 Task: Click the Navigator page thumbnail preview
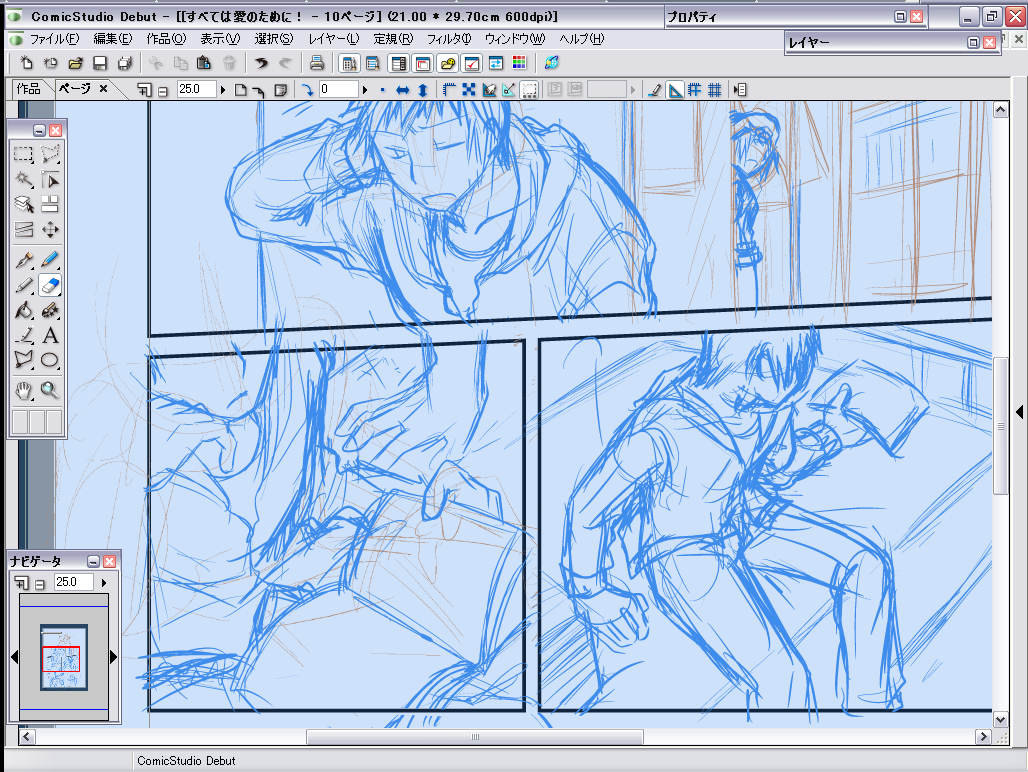click(x=64, y=657)
